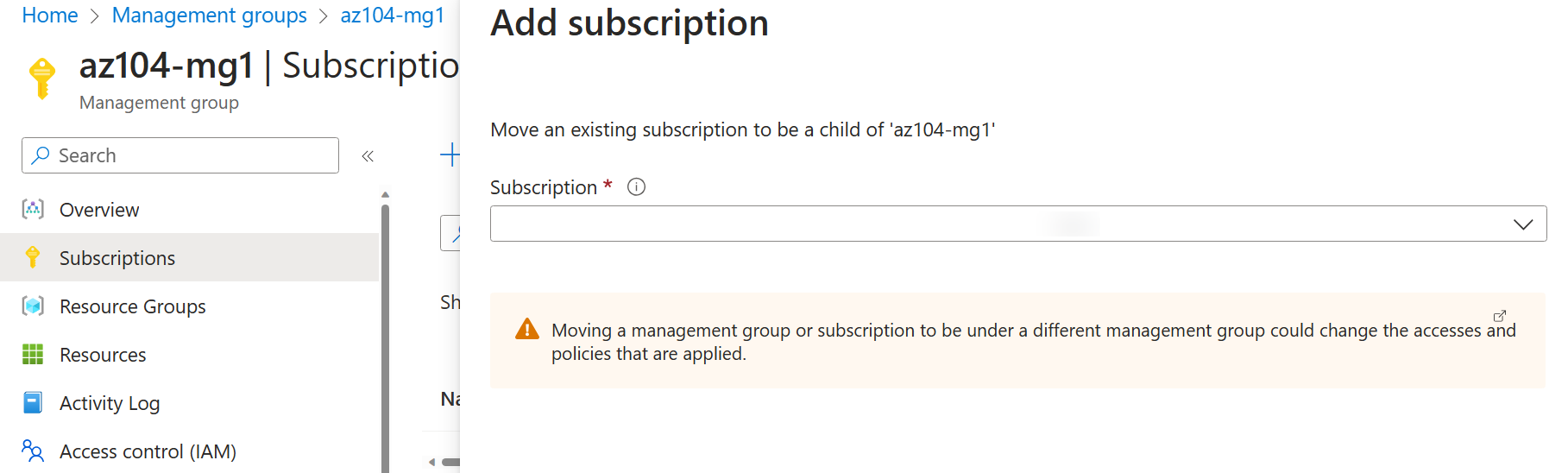Viewport: 1568px width, 473px height.
Task: Open the external link icon in warning
Action: [1500, 316]
